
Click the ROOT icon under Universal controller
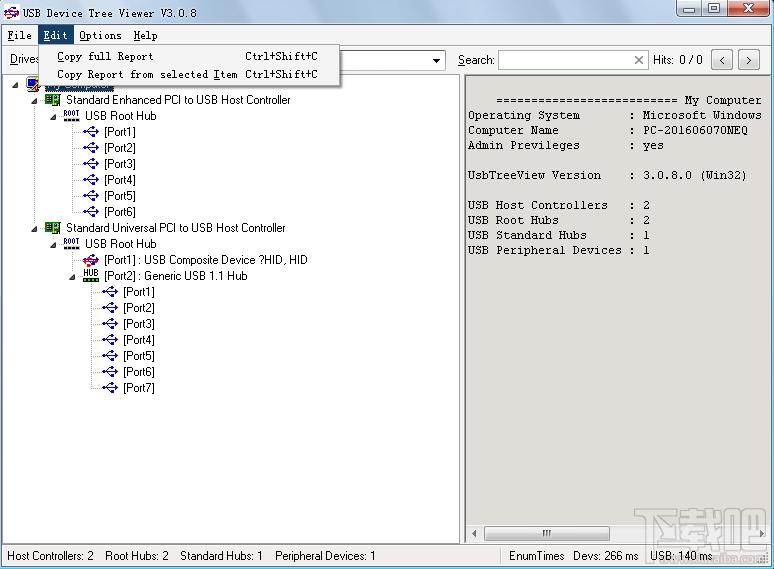pyautogui.click(x=71, y=243)
